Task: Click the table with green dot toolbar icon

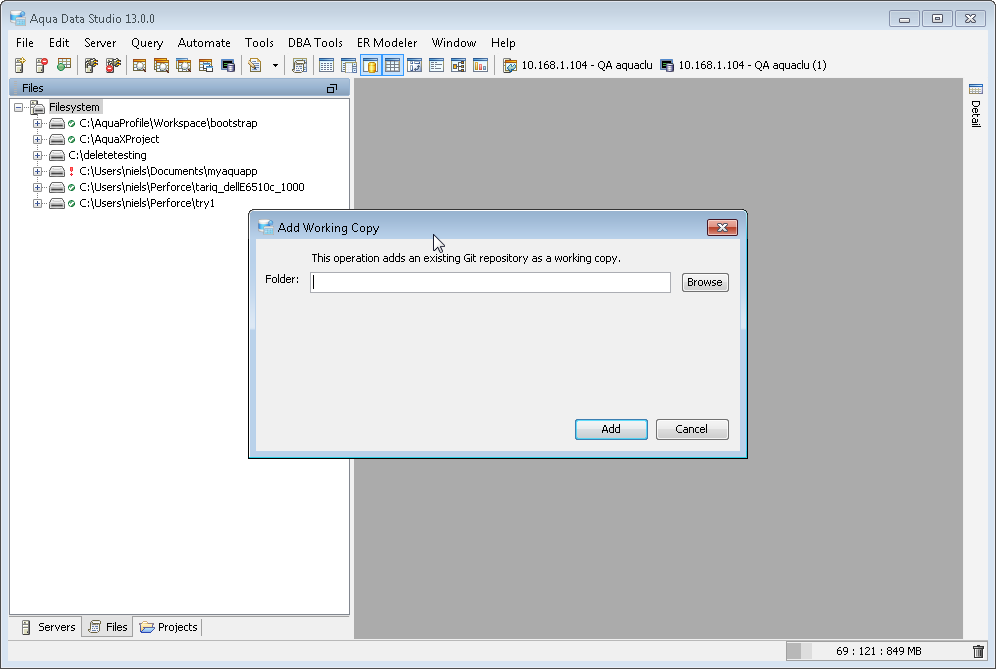Action: pyautogui.click(x=64, y=65)
